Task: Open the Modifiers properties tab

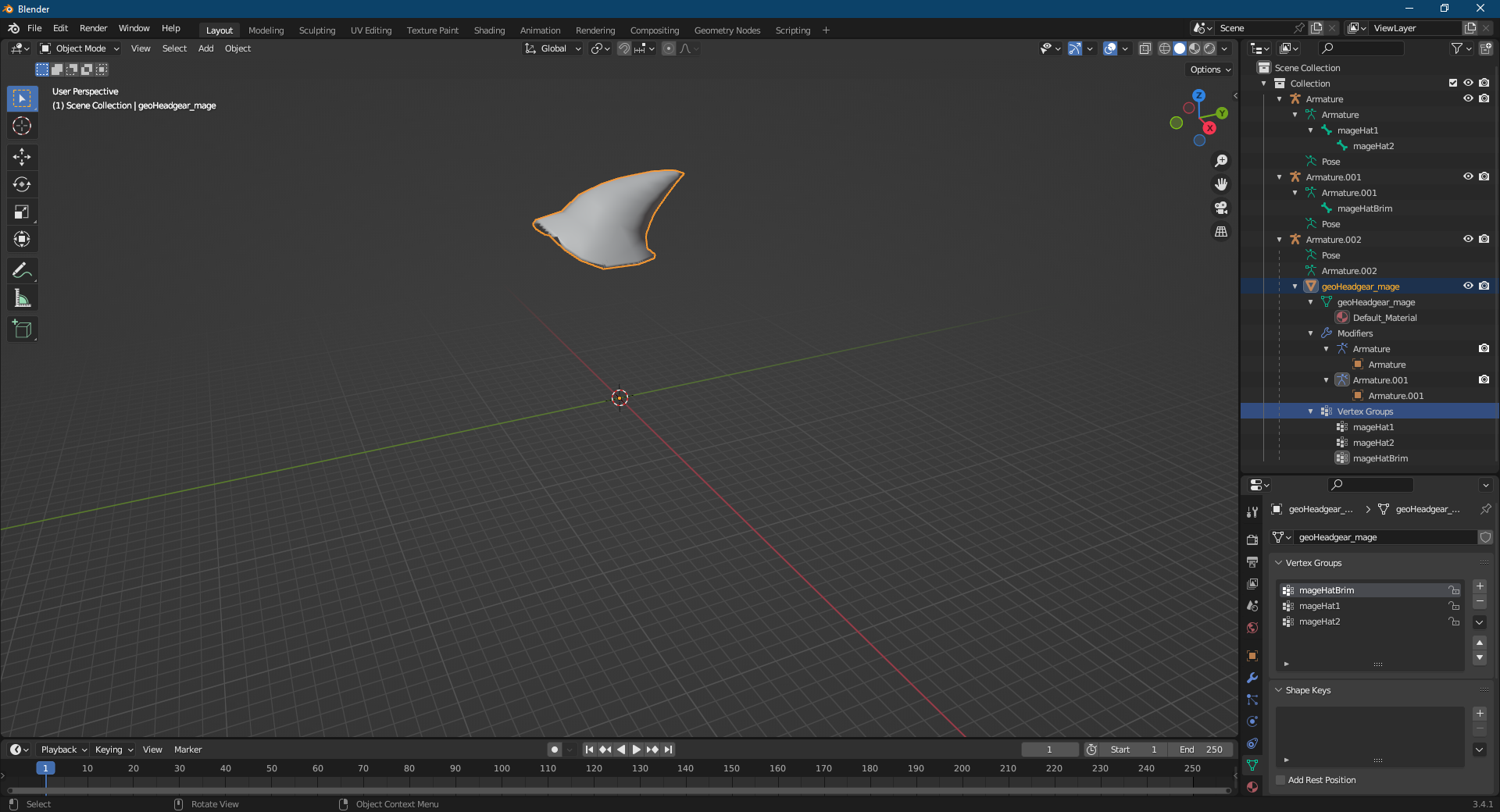Action: (x=1252, y=678)
